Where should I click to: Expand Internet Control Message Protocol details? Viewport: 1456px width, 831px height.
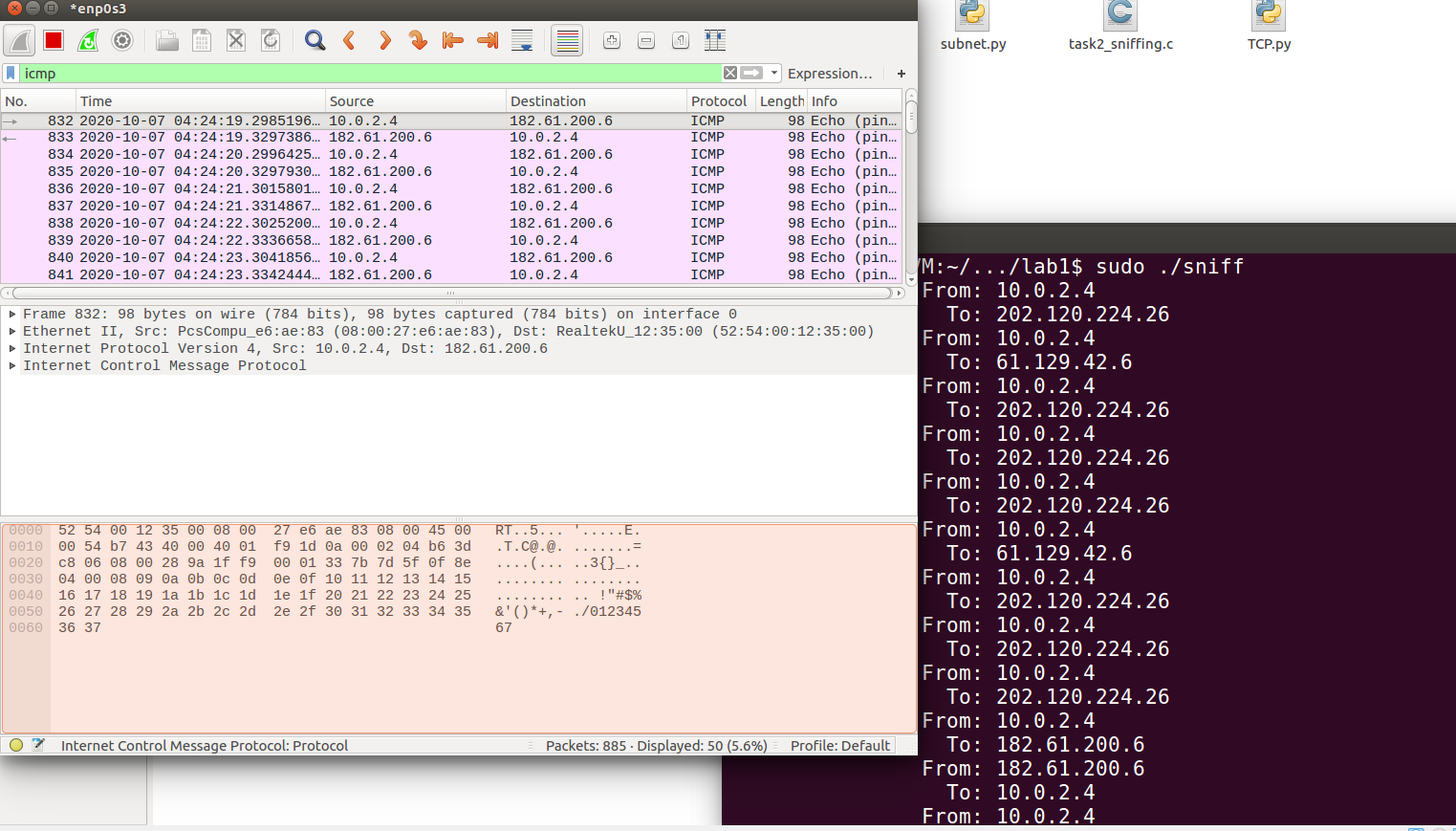12,365
